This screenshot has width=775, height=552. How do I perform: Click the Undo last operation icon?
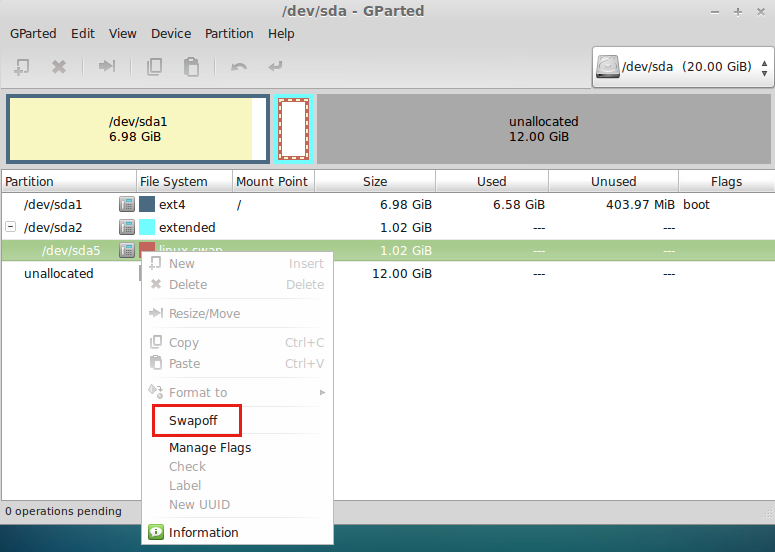point(239,67)
